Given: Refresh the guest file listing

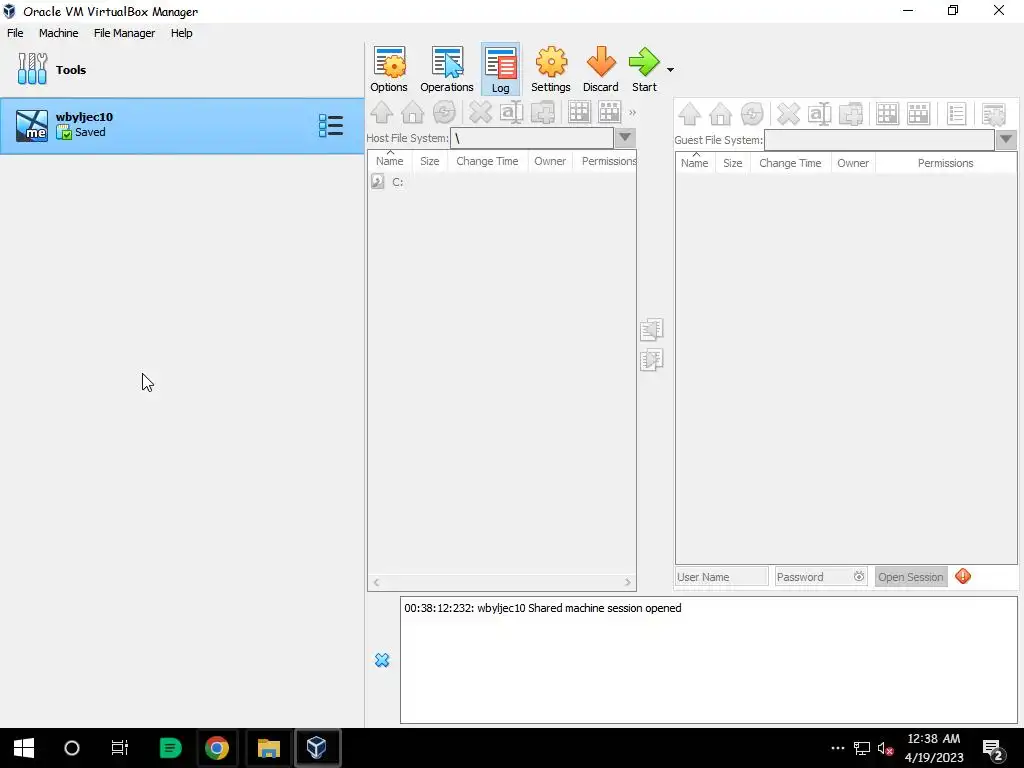Looking at the screenshot, I should click(752, 114).
